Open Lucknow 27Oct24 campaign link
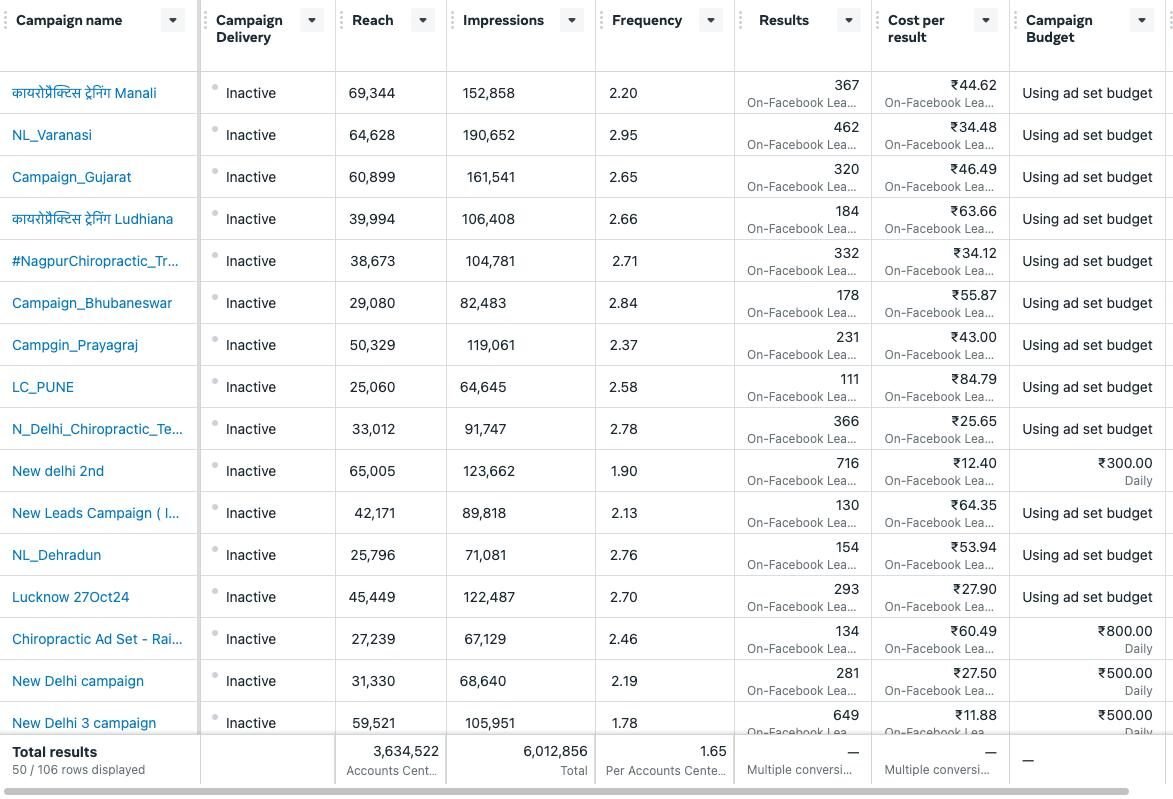1173x799 pixels. click(70, 597)
